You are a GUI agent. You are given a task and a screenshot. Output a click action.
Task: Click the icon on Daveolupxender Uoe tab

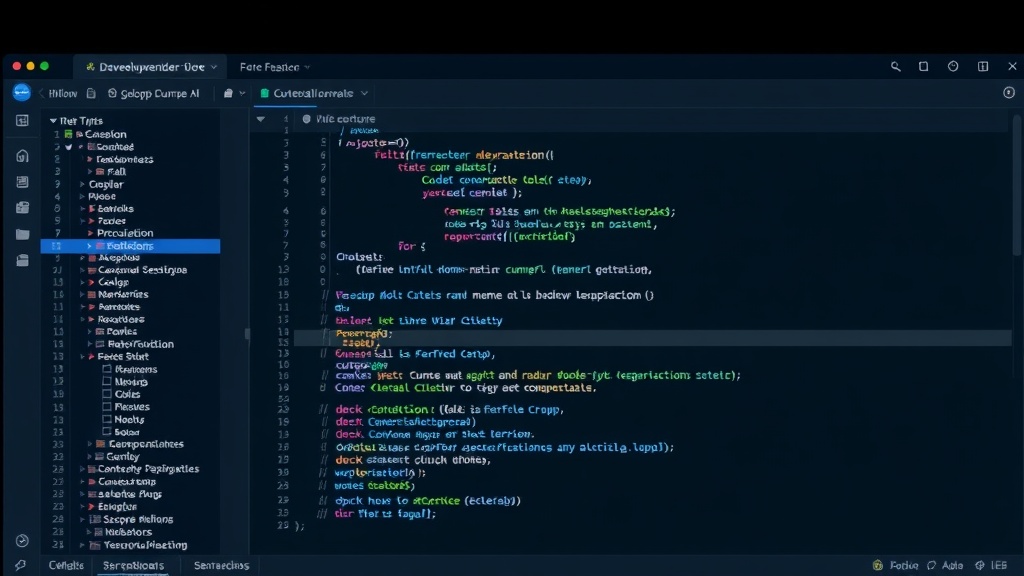click(x=91, y=67)
